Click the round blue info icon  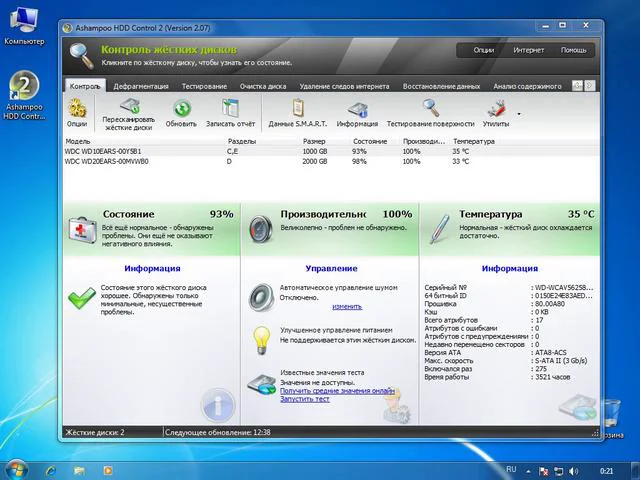(218, 406)
